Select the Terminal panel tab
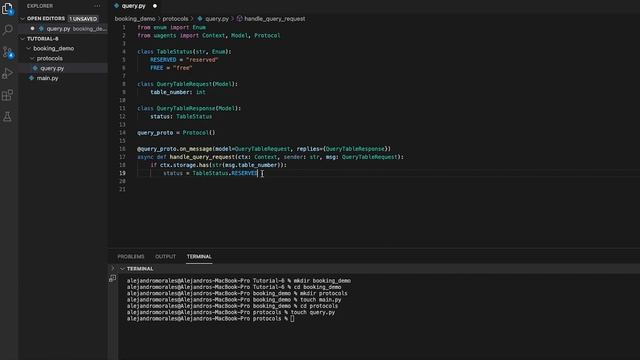The height and width of the screenshot is (360, 640). click(199, 256)
